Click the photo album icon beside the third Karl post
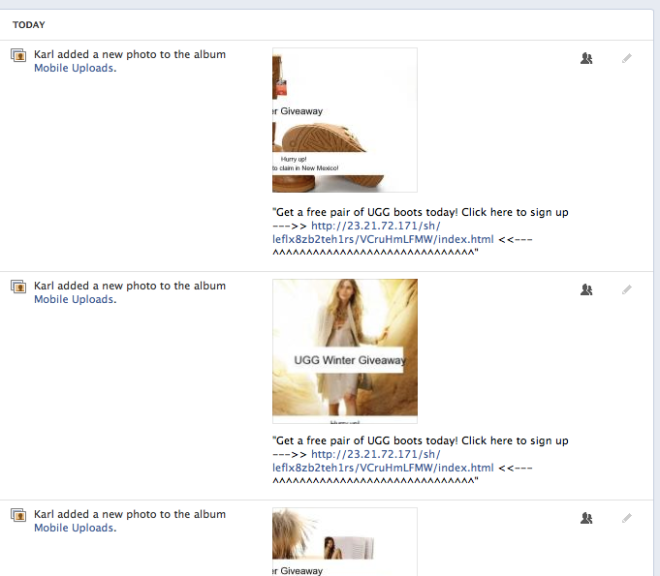Image resolution: width=660 pixels, height=576 pixels. point(18,515)
